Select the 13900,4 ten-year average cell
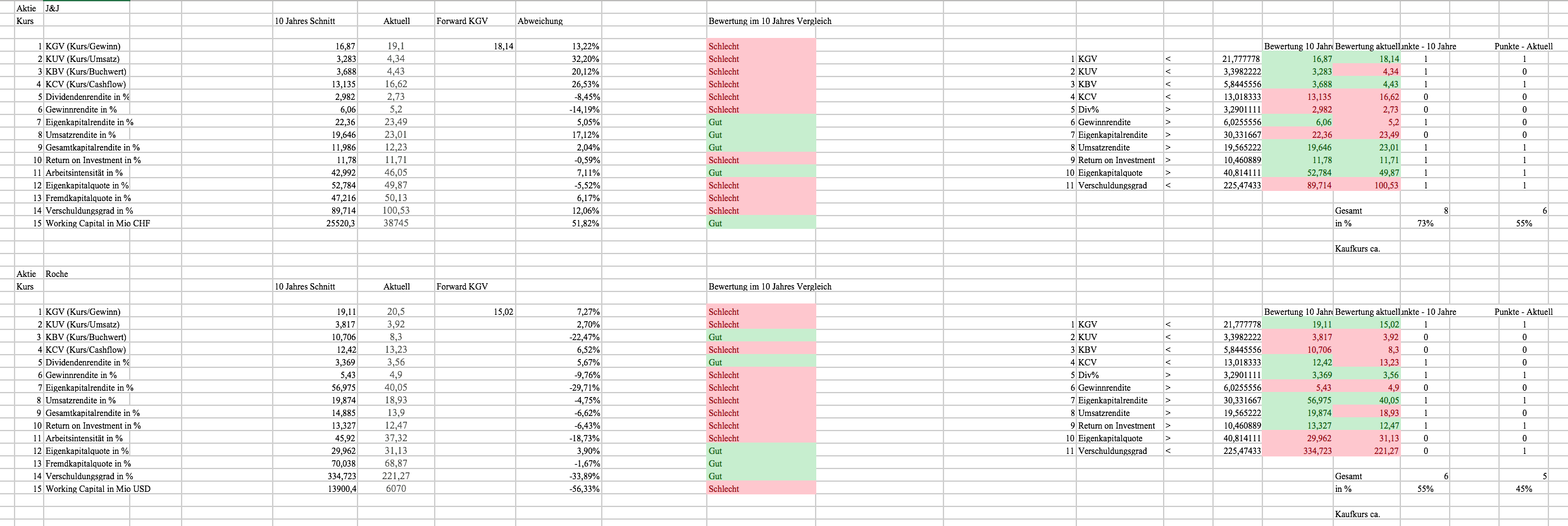 click(340, 489)
